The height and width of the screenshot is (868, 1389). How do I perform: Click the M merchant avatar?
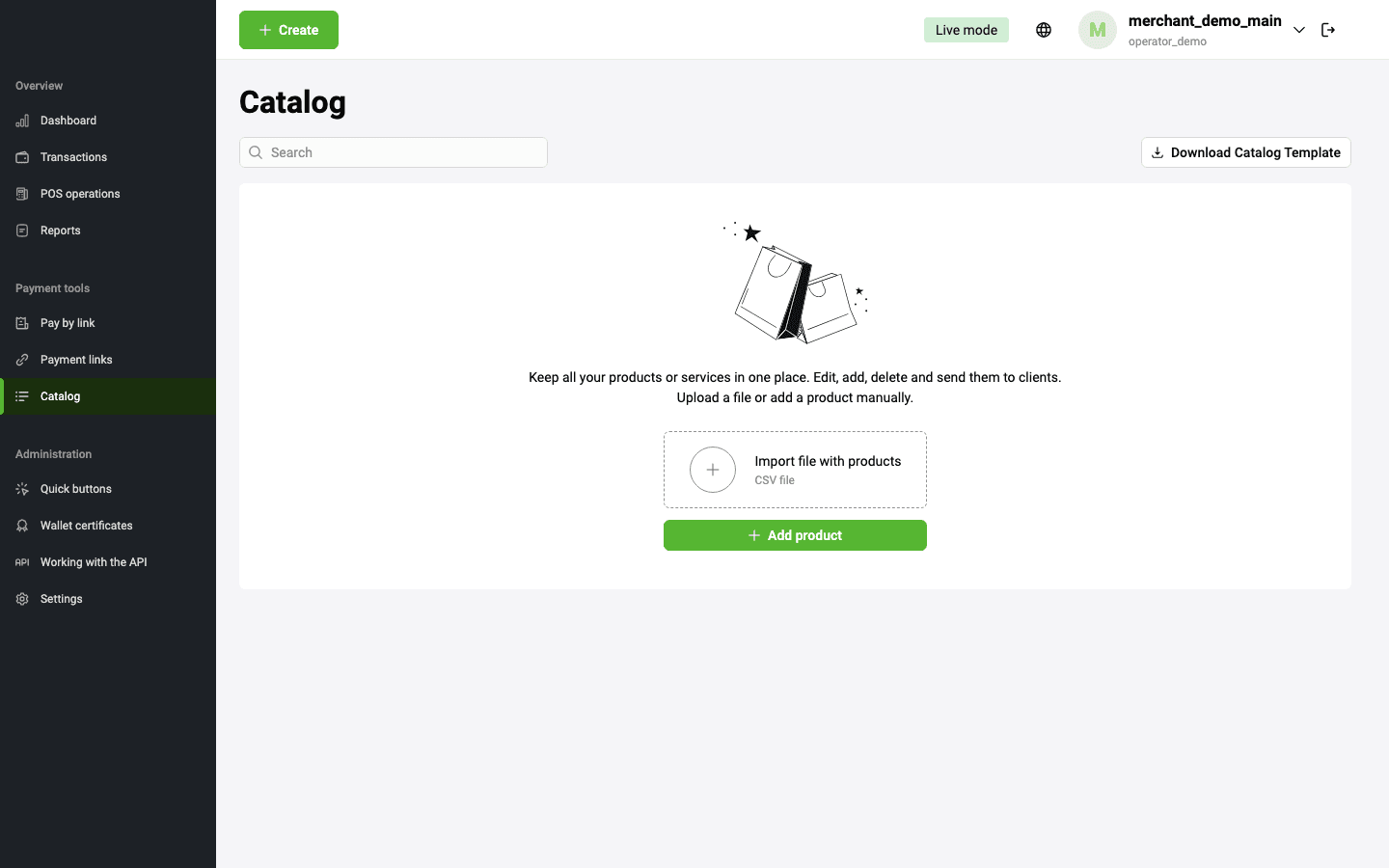coord(1098,30)
